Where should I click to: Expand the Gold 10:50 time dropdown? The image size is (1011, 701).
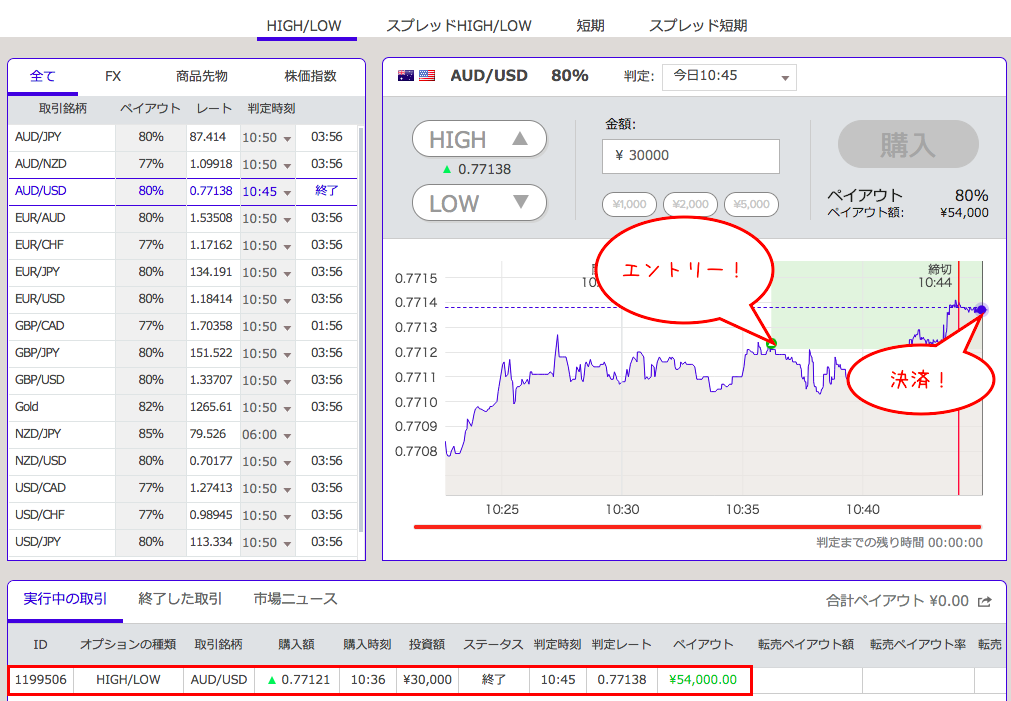tap(267, 407)
